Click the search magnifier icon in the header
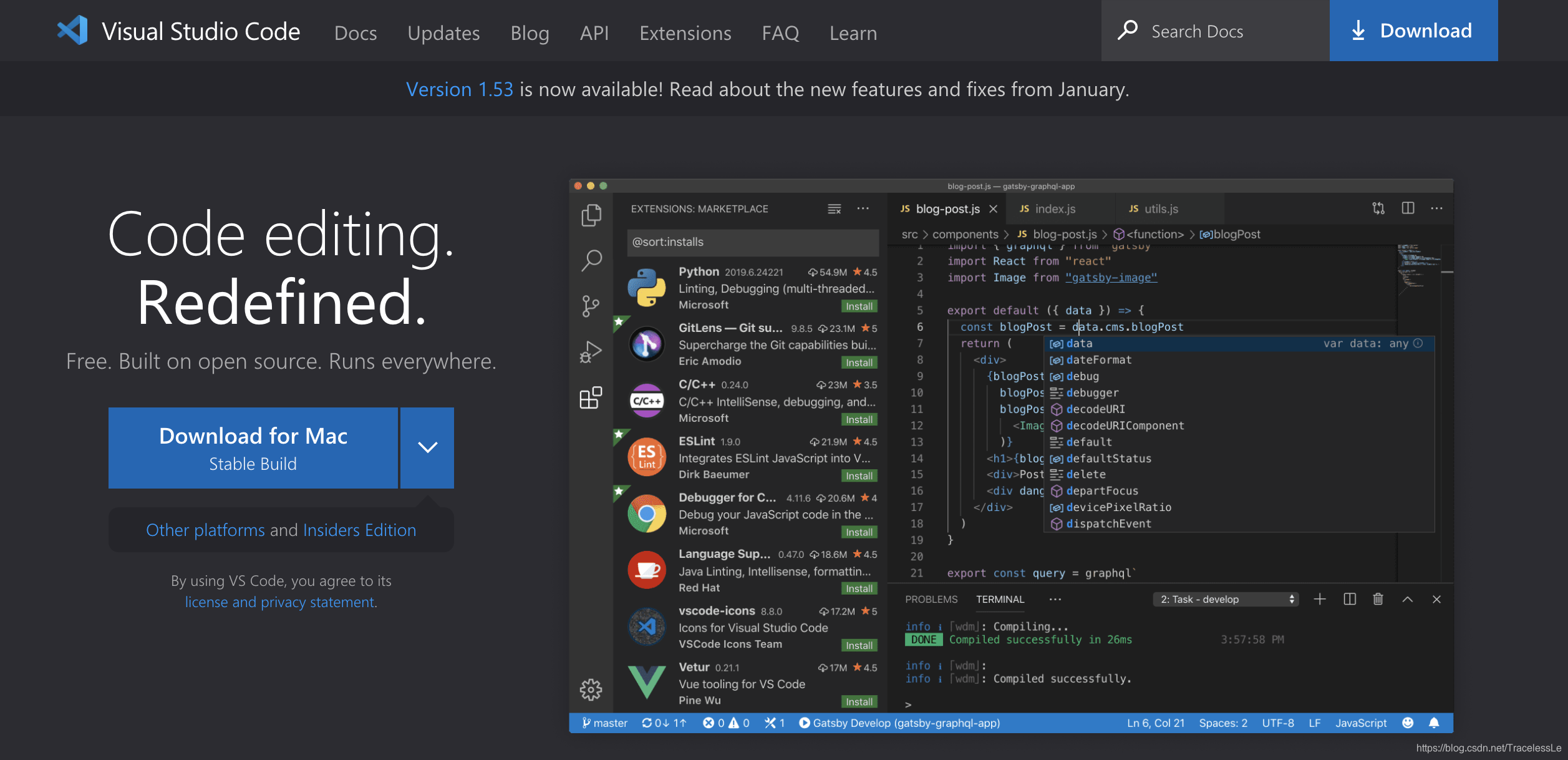 [x=1127, y=30]
